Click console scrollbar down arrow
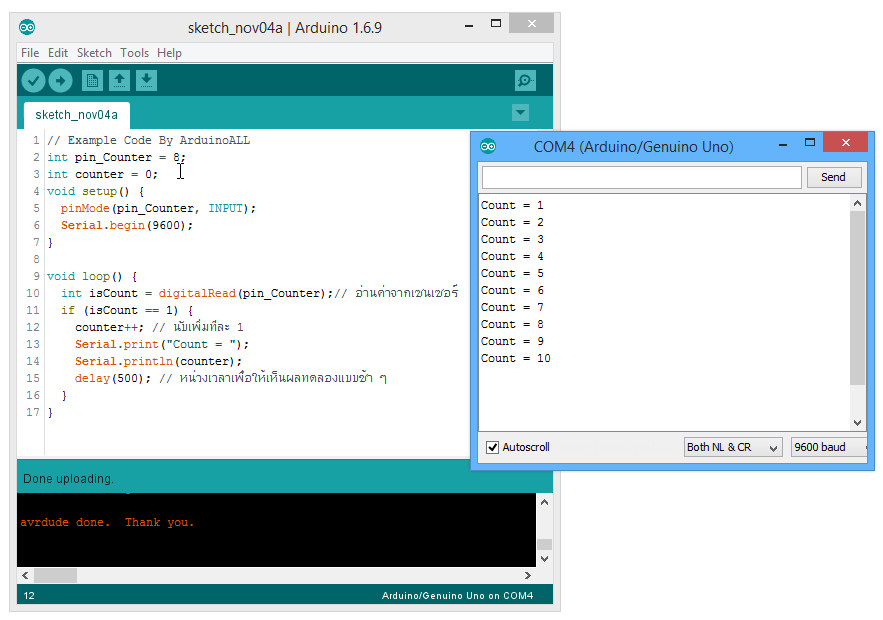Viewport: 883px width, 620px height. click(544, 559)
